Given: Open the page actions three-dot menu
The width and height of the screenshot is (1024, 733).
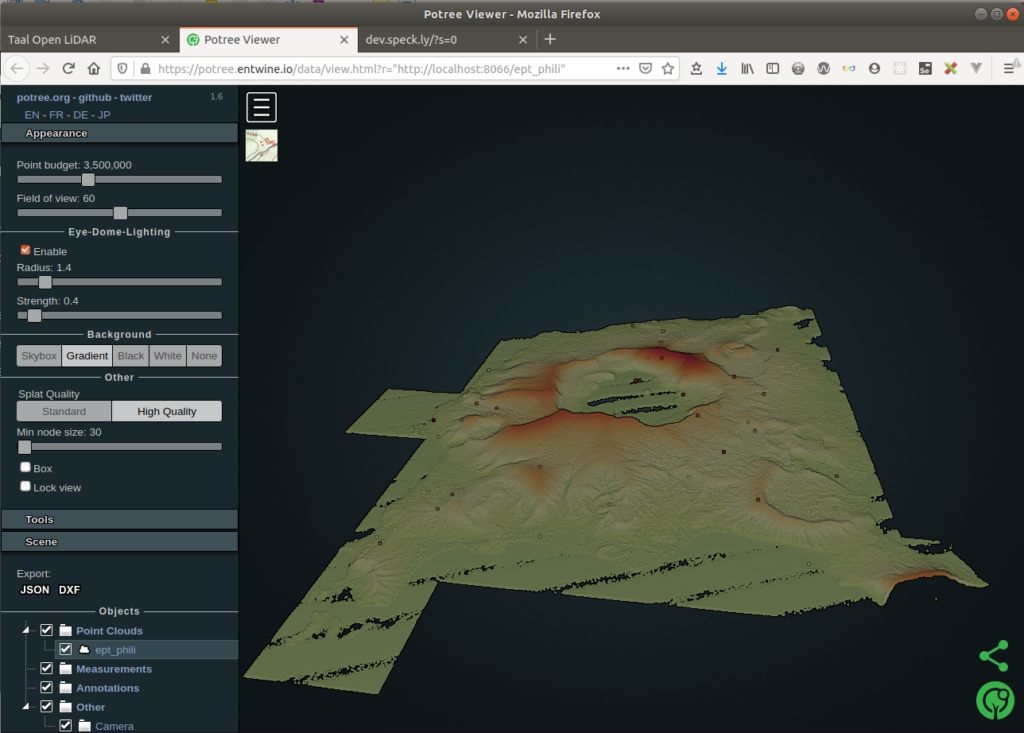Looking at the screenshot, I should [x=623, y=69].
